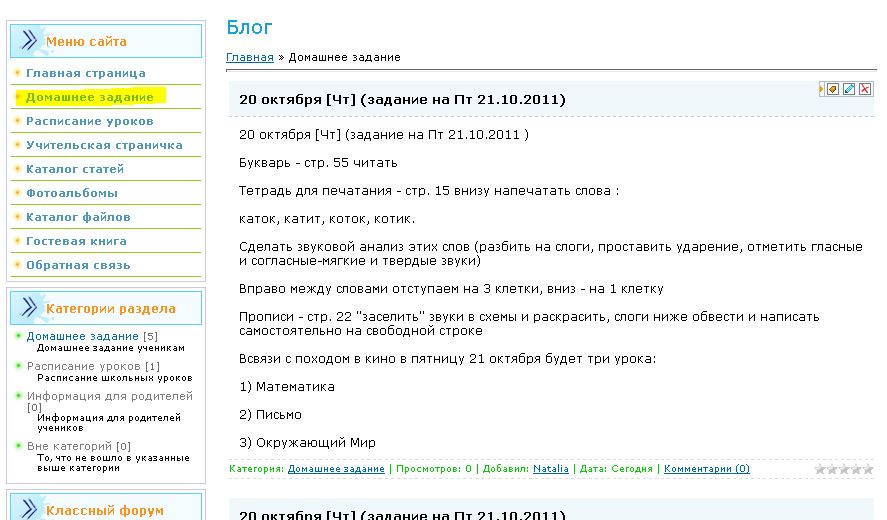Screen dimensions: 887x520
Task: Open Каталог статей menu item
Action: [75, 169]
